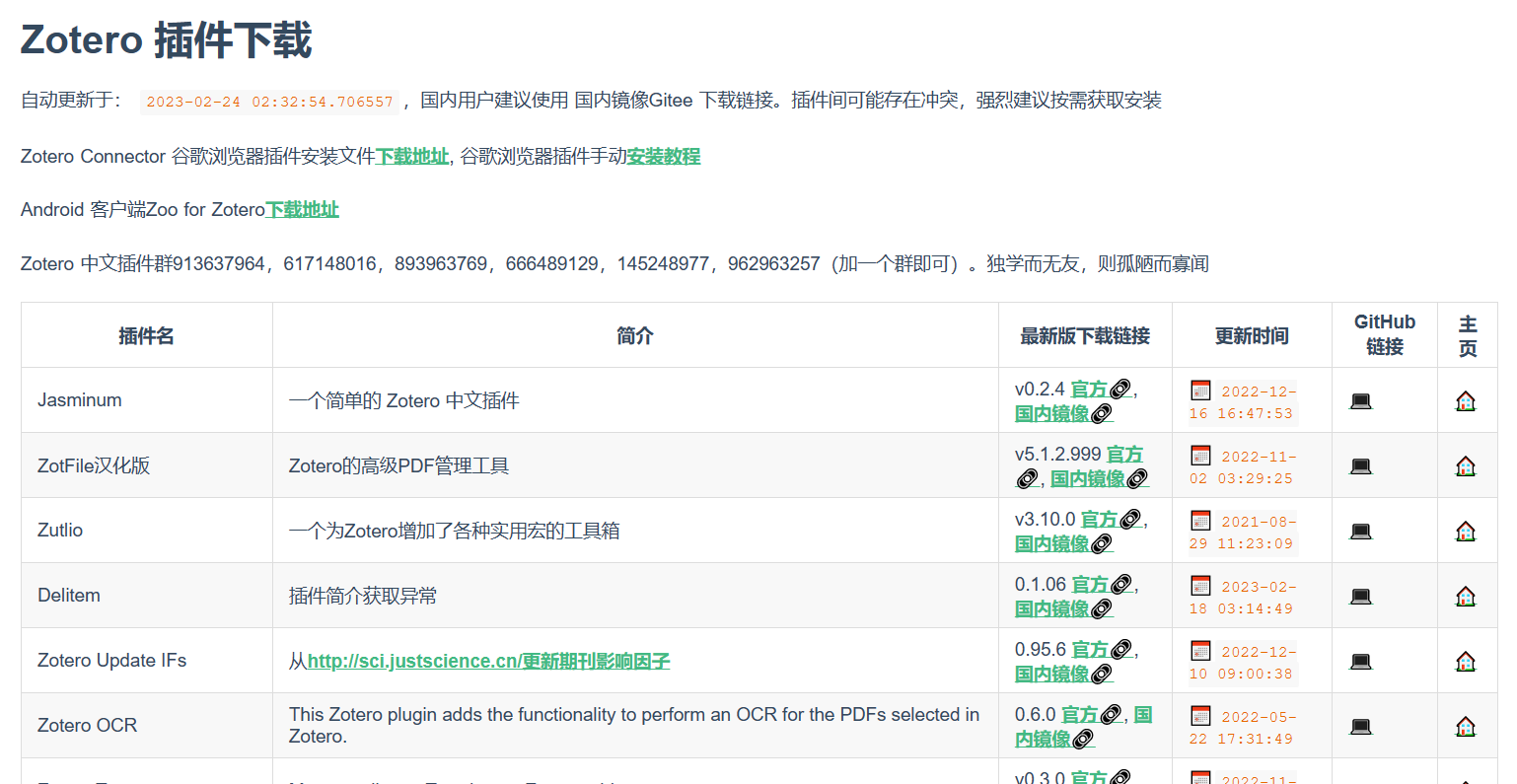Image resolution: width=1517 pixels, height=784 pixels.
Task: Click the link chain icon beside Jasminum 官方
Action: tap(1121, 389)
